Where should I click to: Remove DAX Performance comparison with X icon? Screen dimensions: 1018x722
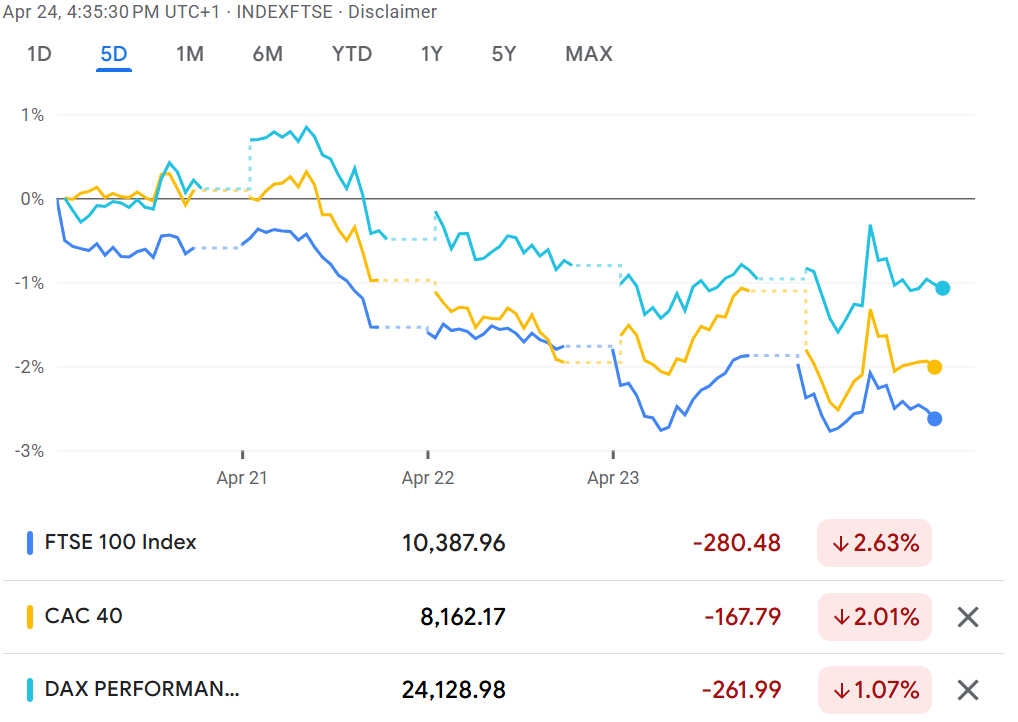tap(967, 690)
